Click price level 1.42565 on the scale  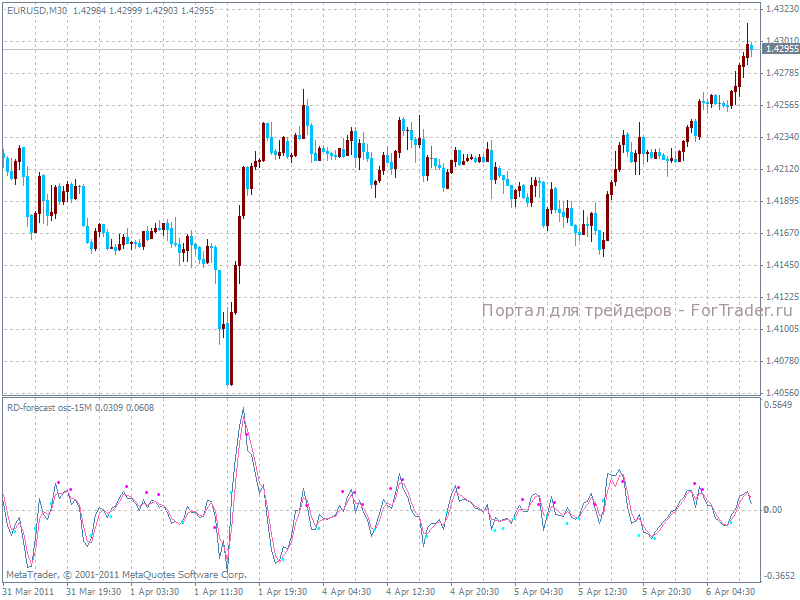[x=782, y=105]
